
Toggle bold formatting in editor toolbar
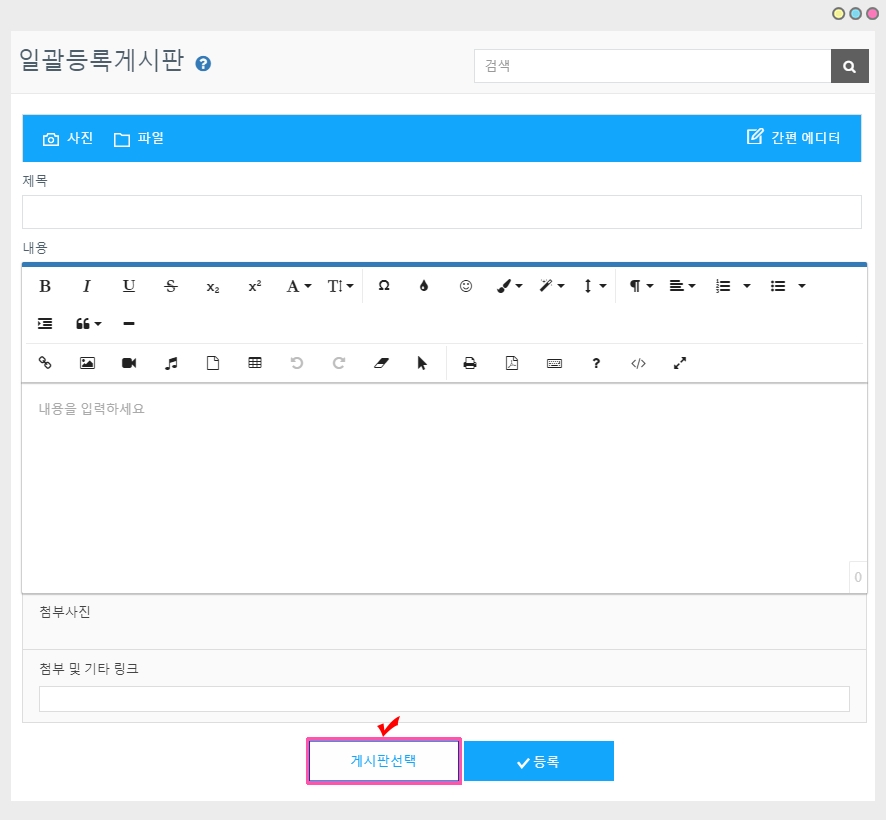(x=45, y=286)
